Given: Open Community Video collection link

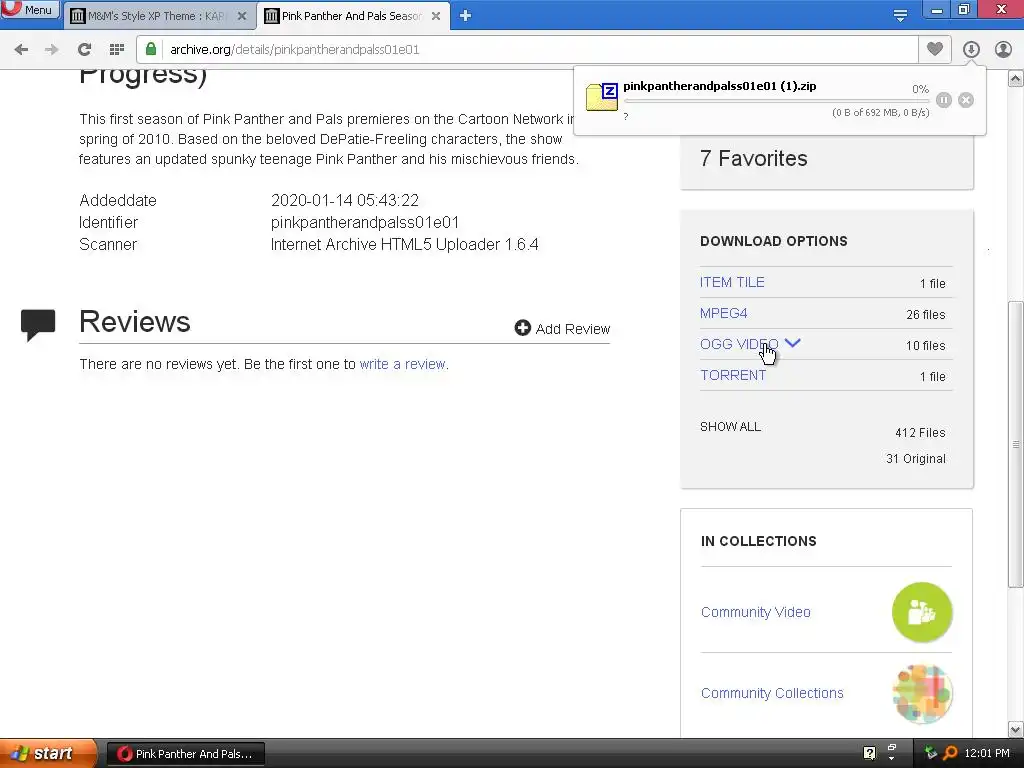Looking at the screenshot, I should point(756,612).
